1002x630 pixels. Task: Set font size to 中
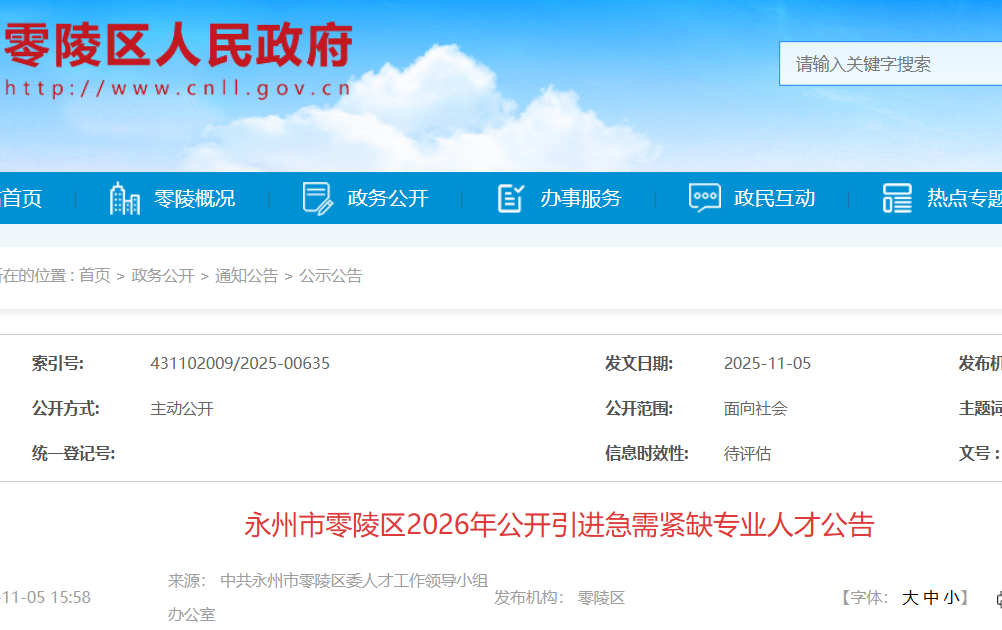coord(930,598)
